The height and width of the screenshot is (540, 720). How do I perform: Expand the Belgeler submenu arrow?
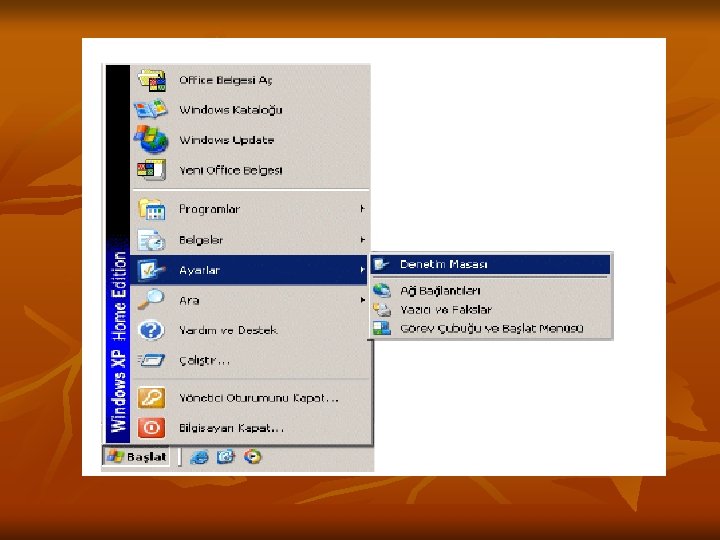(x=362, y=240)
